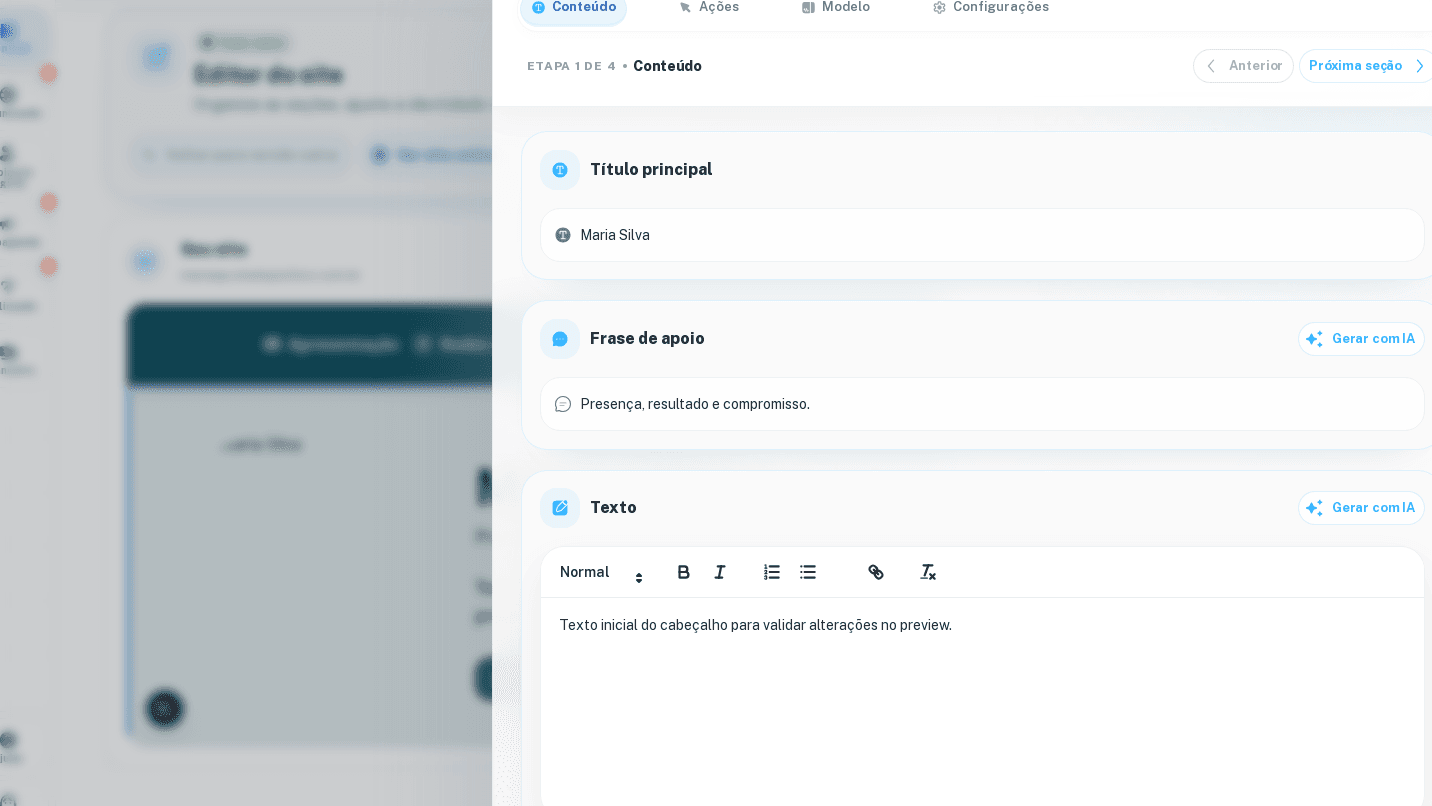Toggle bold formatting
This screenshot has width=1432, height=806.
tap(683, 573)
